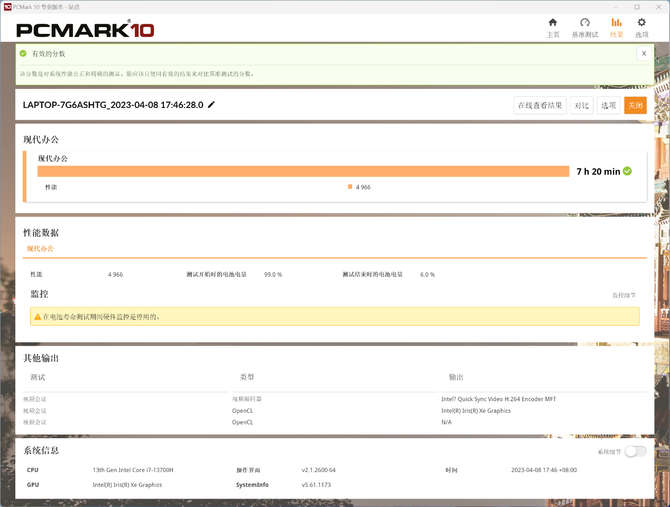Click the pencil icon to rename result

click(211, 105)
